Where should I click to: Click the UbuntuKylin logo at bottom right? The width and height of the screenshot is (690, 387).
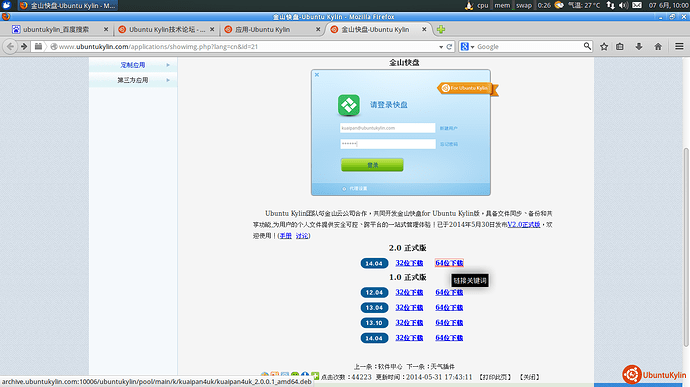(653, 375)
